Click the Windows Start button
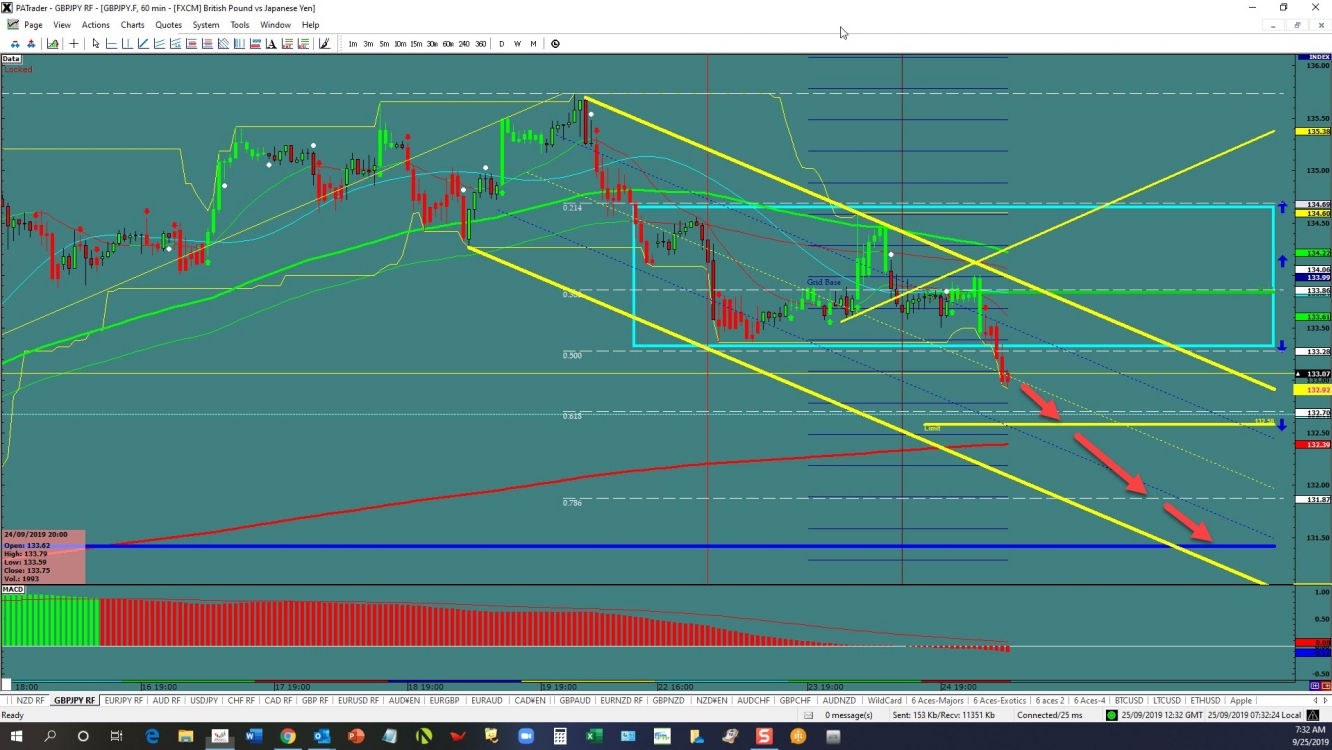 pyautogui.click(x=16, y=736)
